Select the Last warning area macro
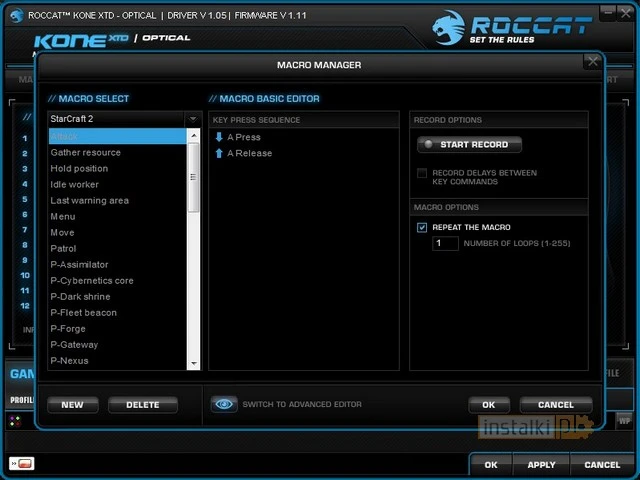Viewport: 640px width, 480px height. tap(118, 200)
